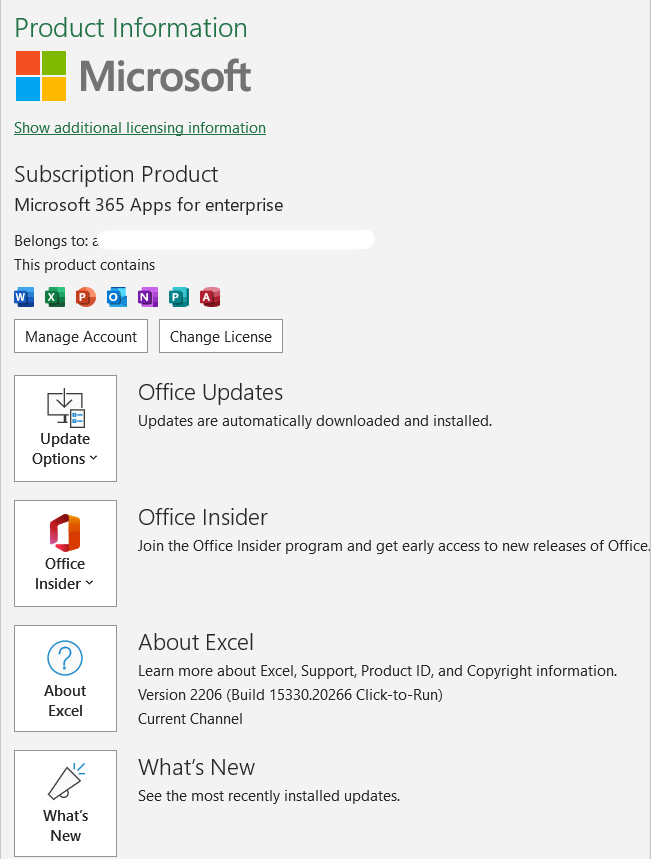Screen dimensions: 651x859
Task: Click the What's New heading text
Action: 196,767
